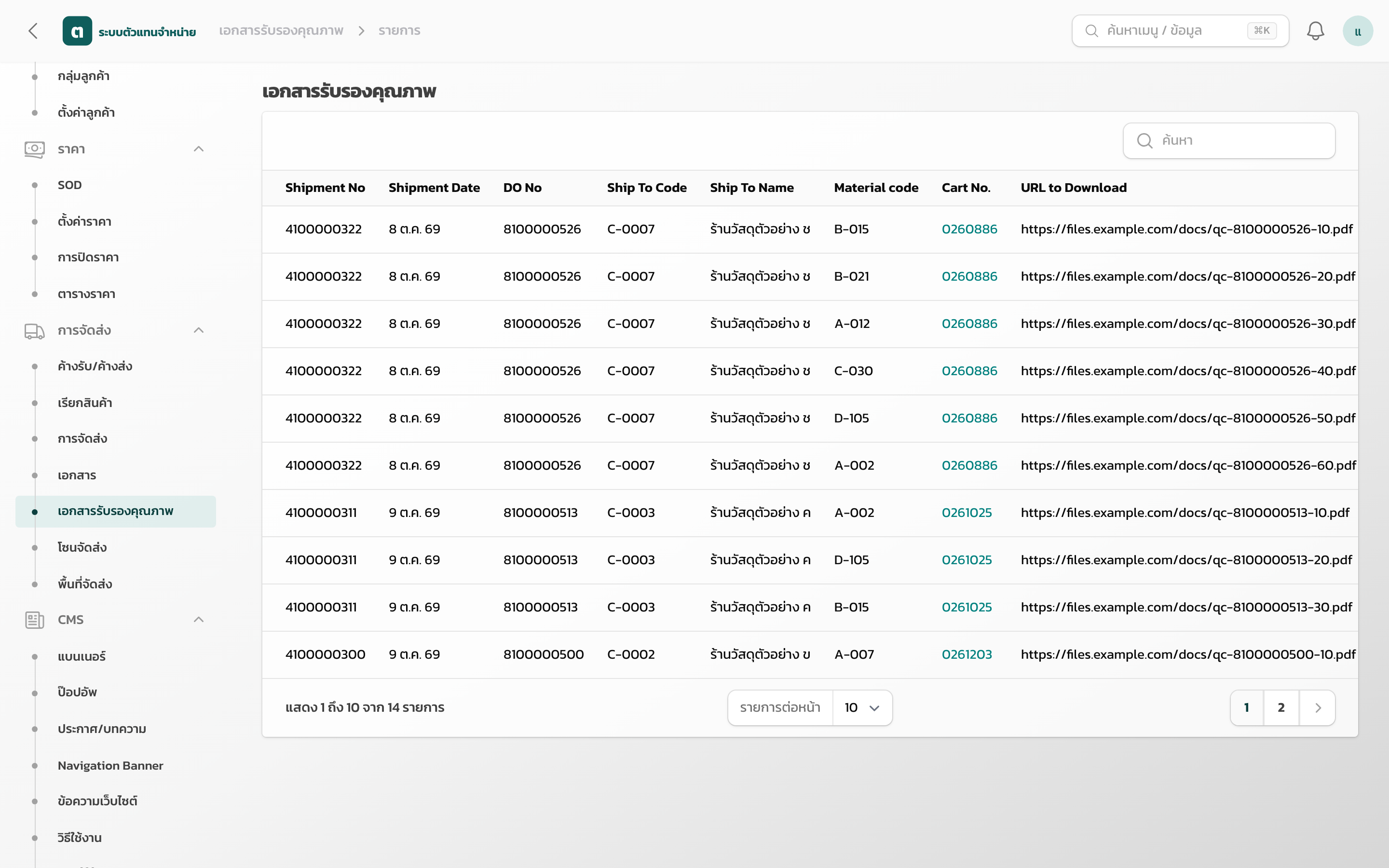Click the CMS newspaper icon in sidebar
Screen dimensions: 1389x868
click(x=34, y=620)
